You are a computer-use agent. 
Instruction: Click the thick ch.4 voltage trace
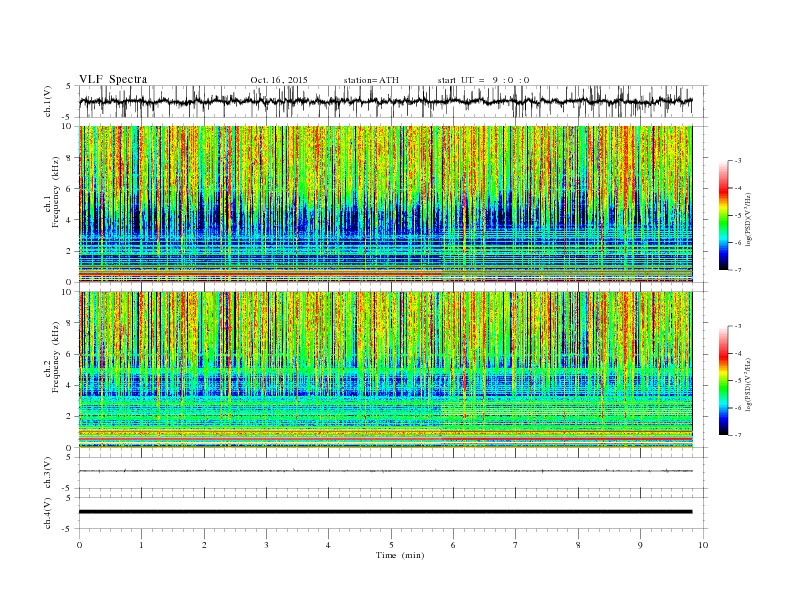click(385, 512)
